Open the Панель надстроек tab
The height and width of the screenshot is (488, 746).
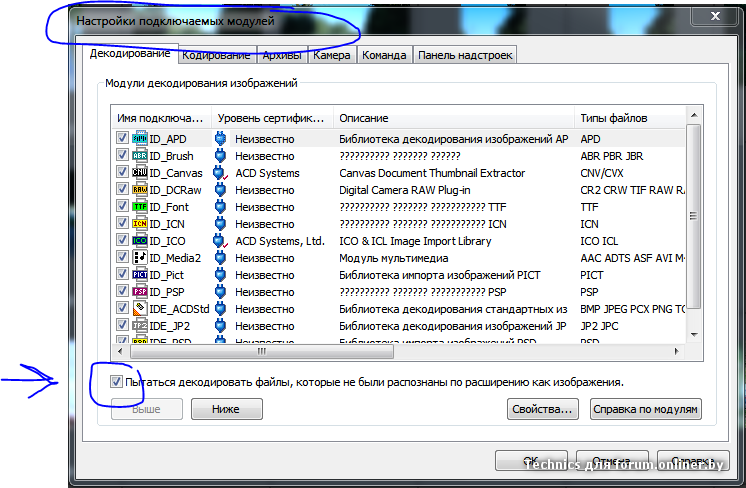[465, 55]
